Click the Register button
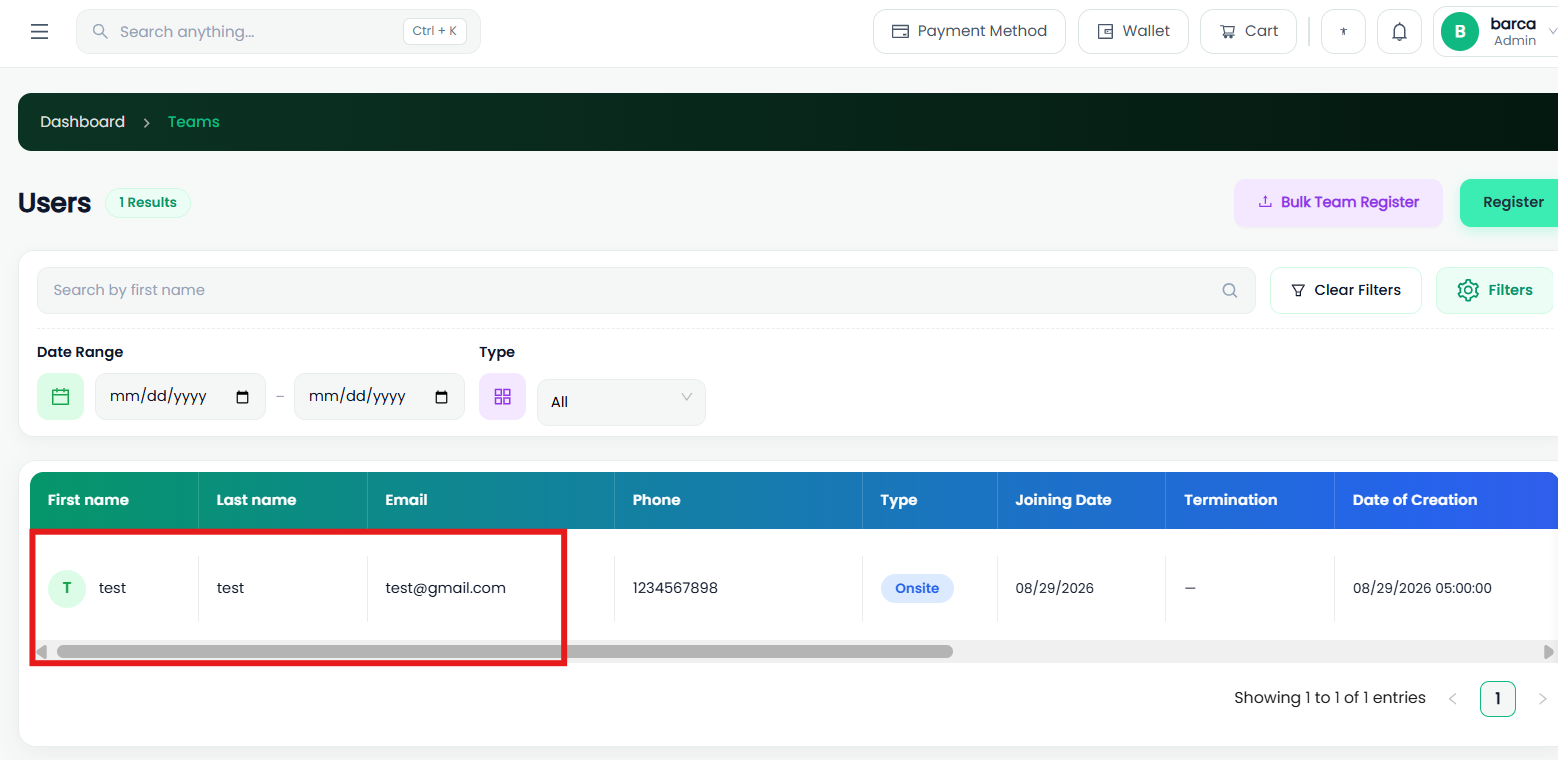Viewport: 1558px width, 760px height. pos(1509,203)
